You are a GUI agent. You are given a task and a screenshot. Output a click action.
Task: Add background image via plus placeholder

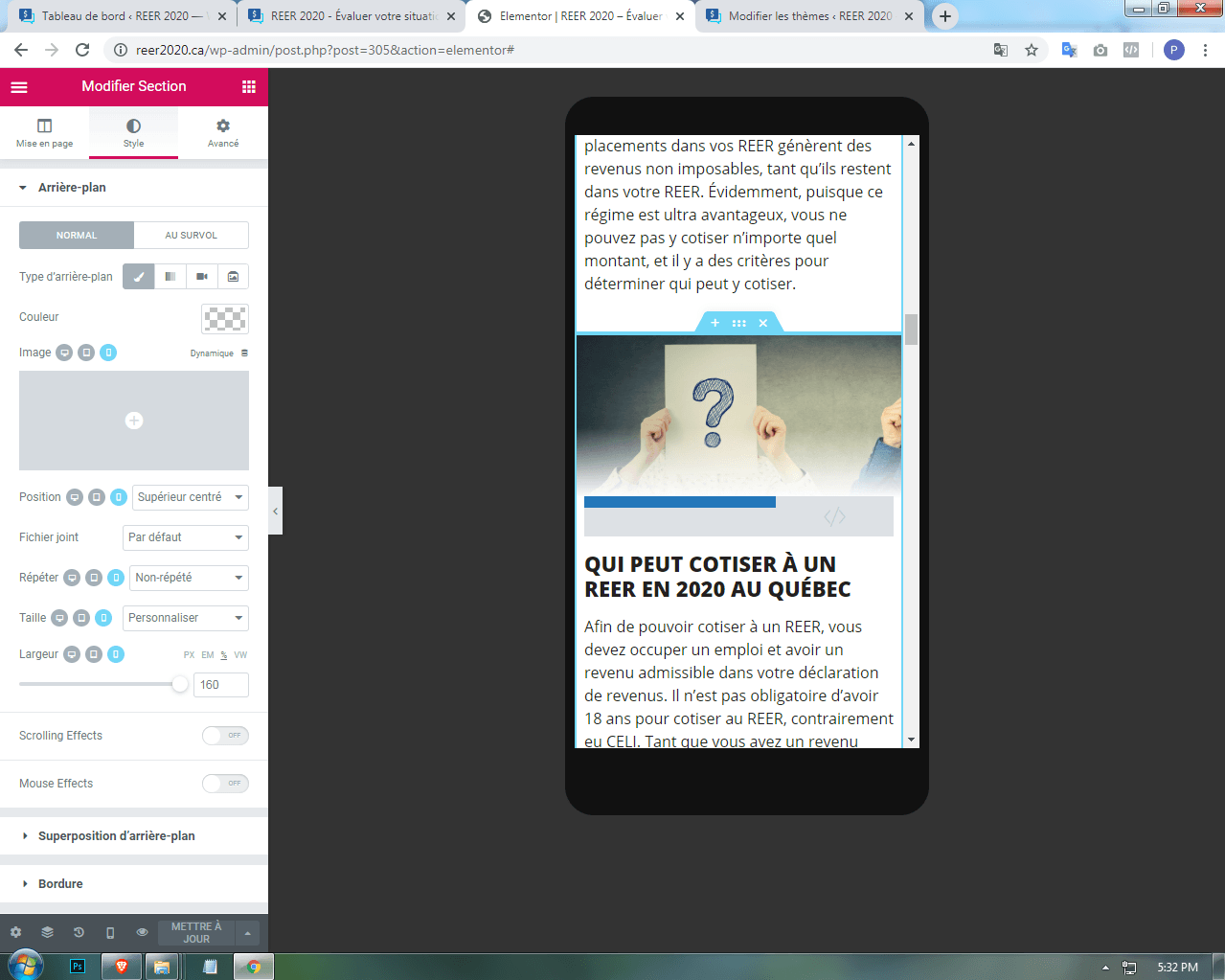pos(134,421)
